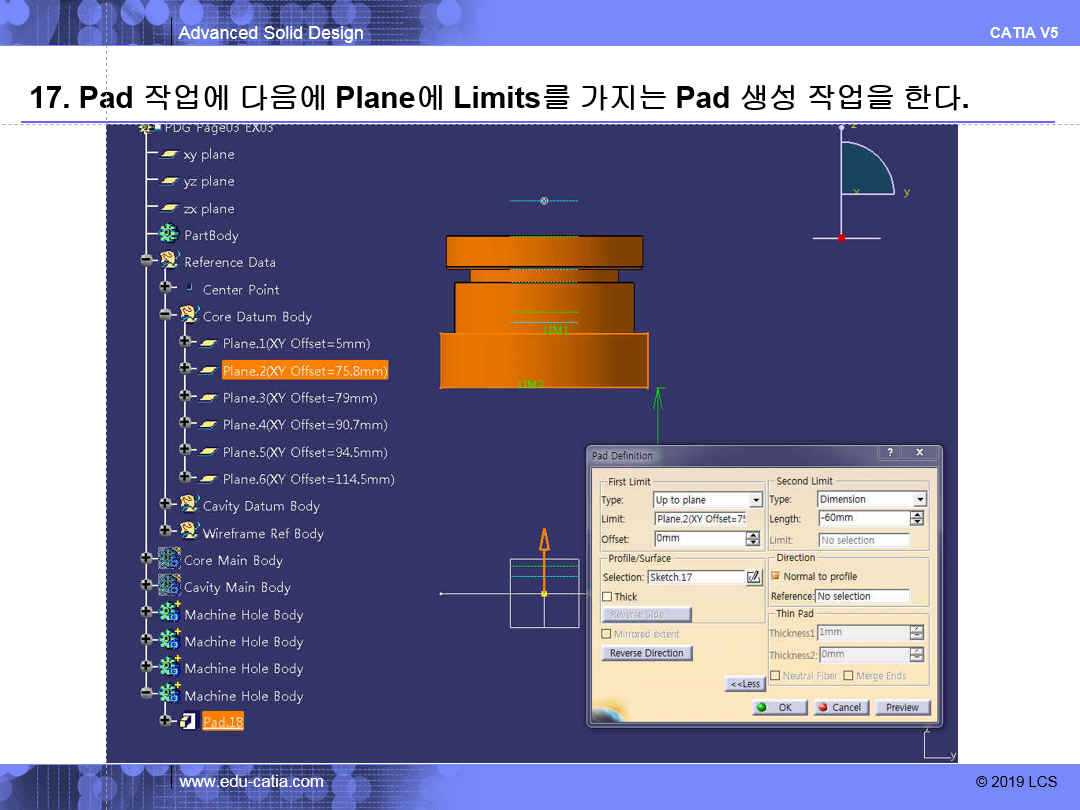Toggle the Normal to profile checkbox

tap(775, 576)
